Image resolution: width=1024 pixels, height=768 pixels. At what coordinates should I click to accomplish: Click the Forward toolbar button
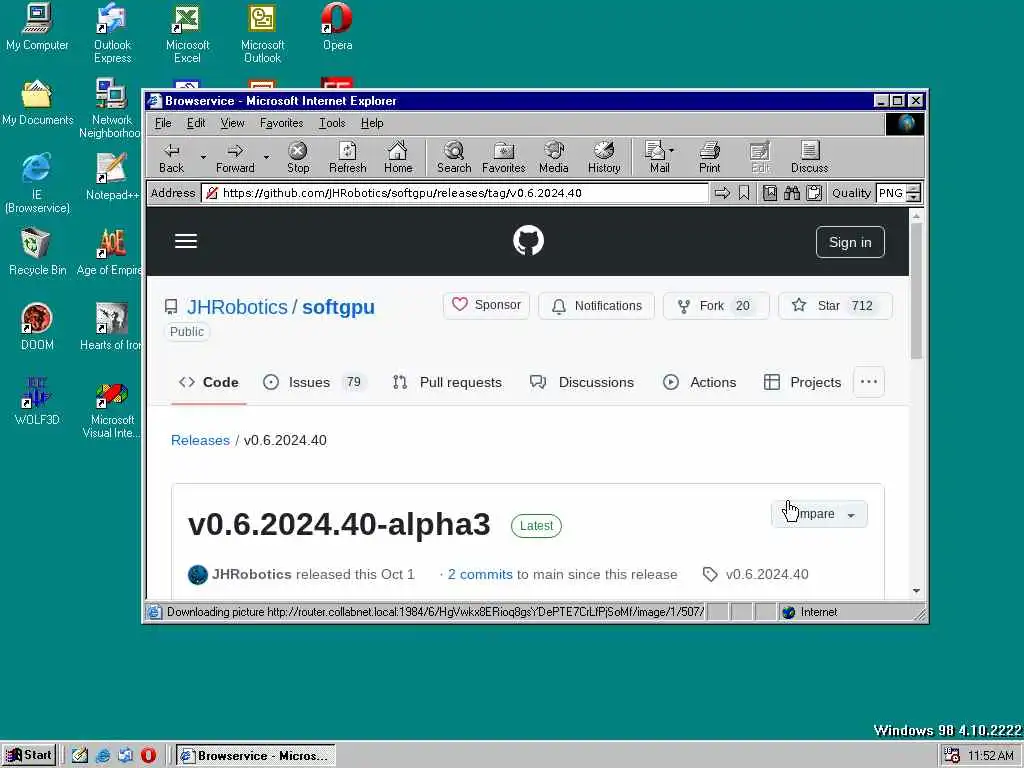235,157
